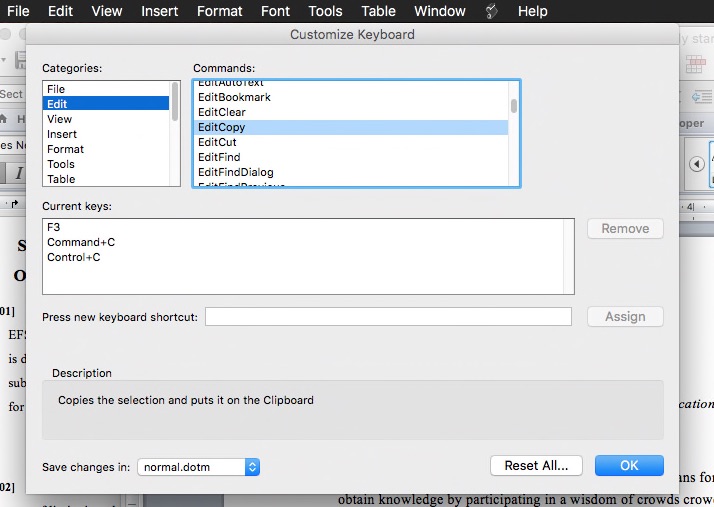Viewport: 714px width, 507px height.
Task: Select Command+C in Current keys
Action: (303, 242)
